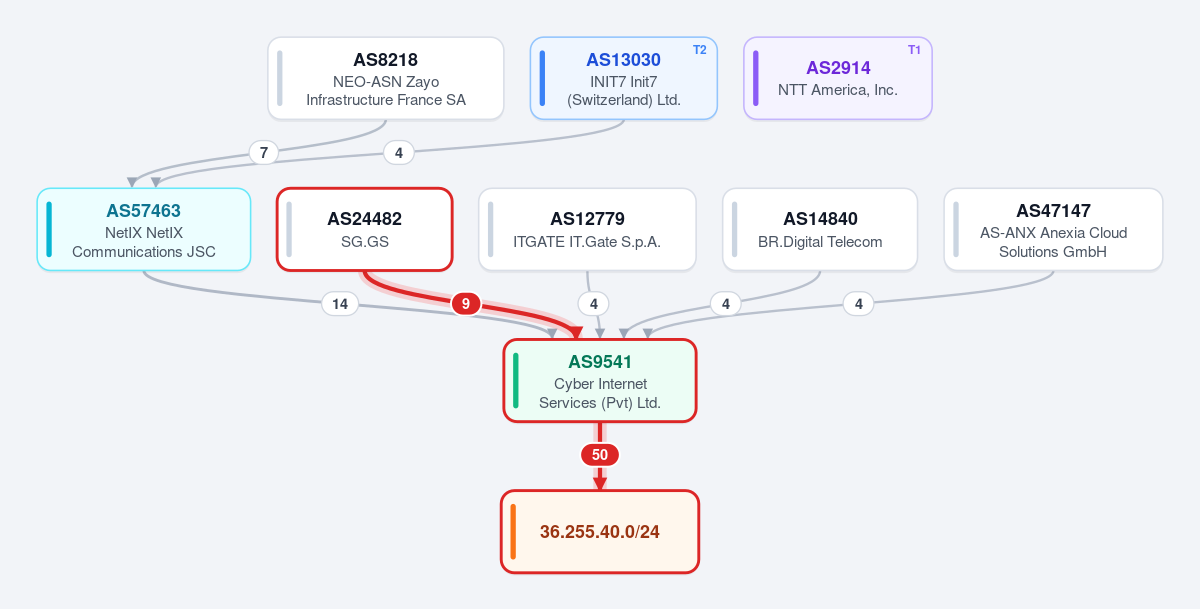1200x609 pixels.
Task: Click the badge 4 below AS12779
Action: [594, 304]
